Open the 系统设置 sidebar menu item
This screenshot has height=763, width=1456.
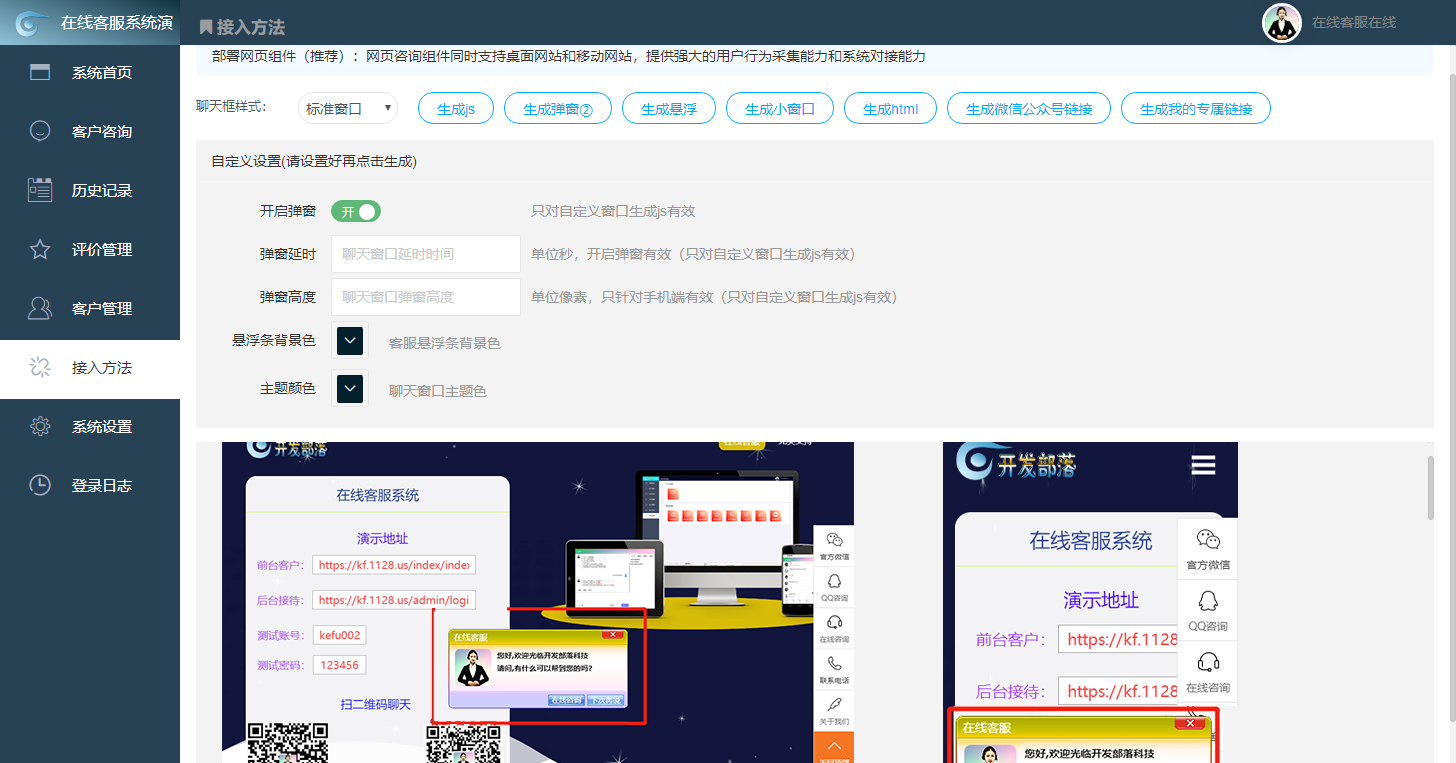[90, 426]
